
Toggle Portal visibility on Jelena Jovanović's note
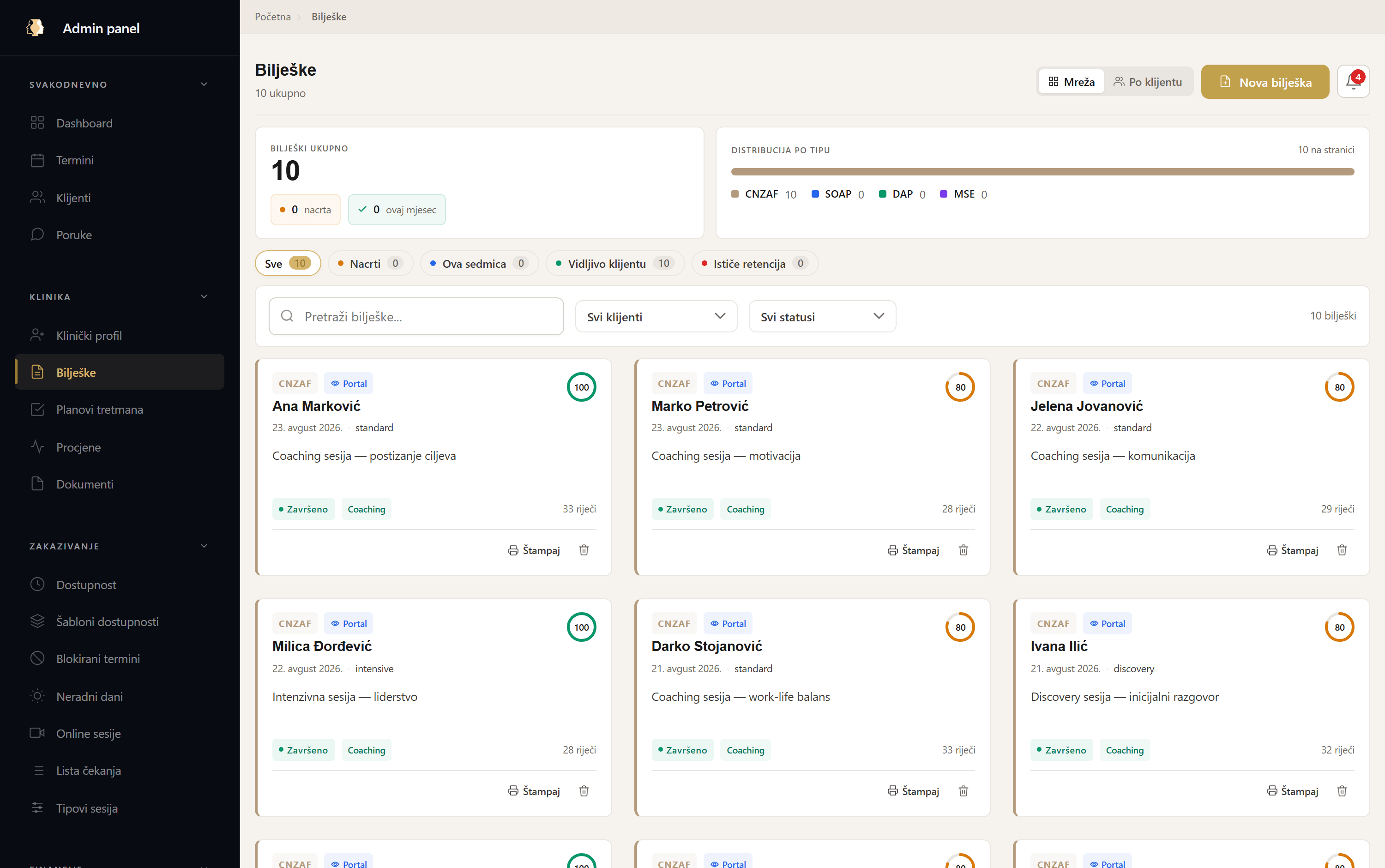point(1107,384)
